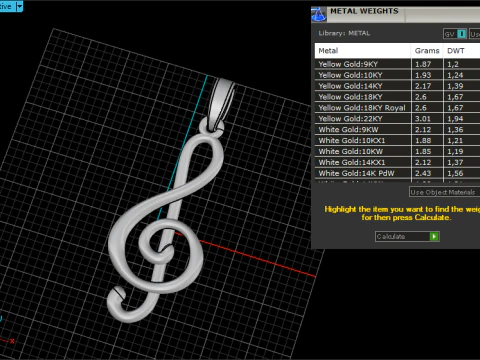
Task: Select the Yellow Gold:18KY row
Action: 397,97
